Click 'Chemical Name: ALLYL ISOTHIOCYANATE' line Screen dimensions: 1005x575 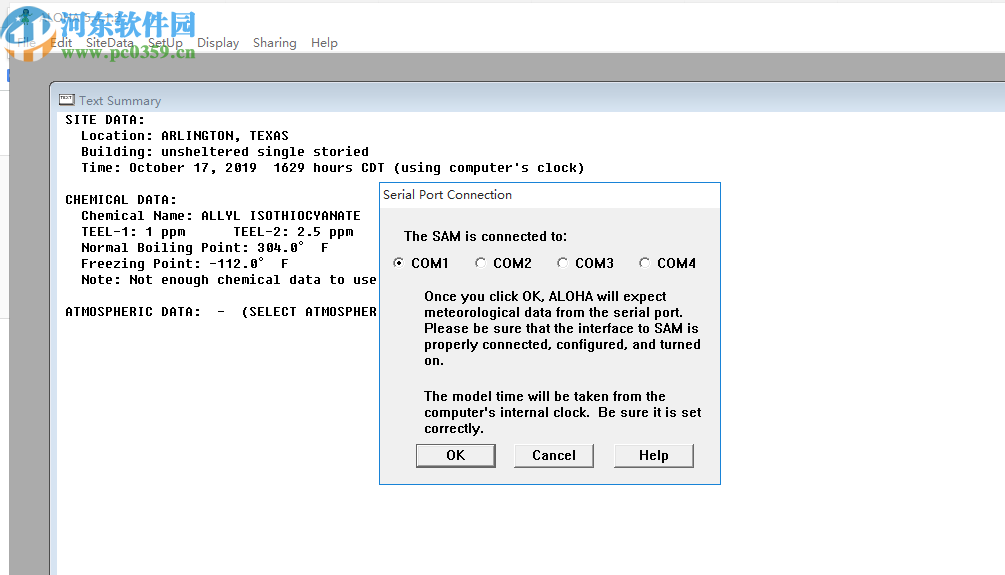(x=220, y=216)
